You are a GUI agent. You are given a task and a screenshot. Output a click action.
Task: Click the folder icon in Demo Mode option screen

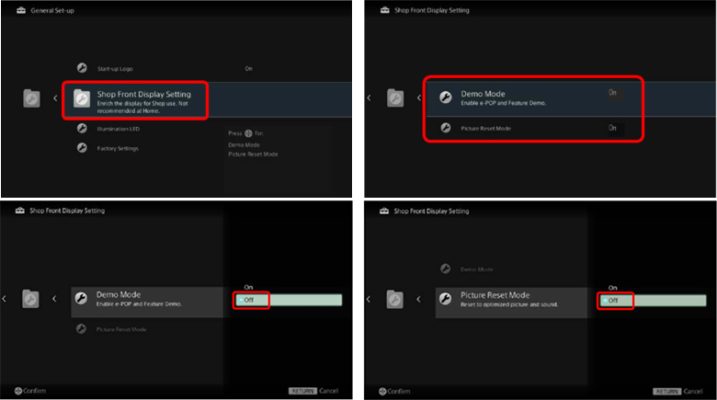pos(31,299)
